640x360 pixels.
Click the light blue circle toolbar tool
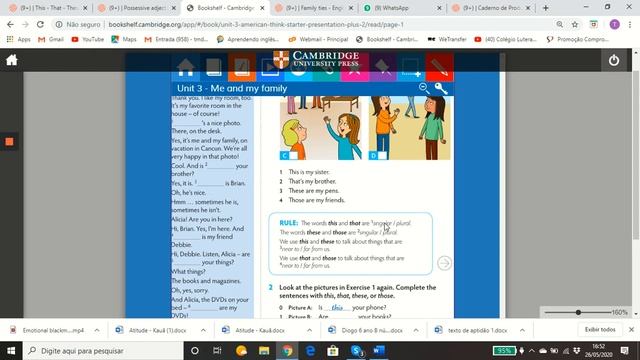pos(298,67)
